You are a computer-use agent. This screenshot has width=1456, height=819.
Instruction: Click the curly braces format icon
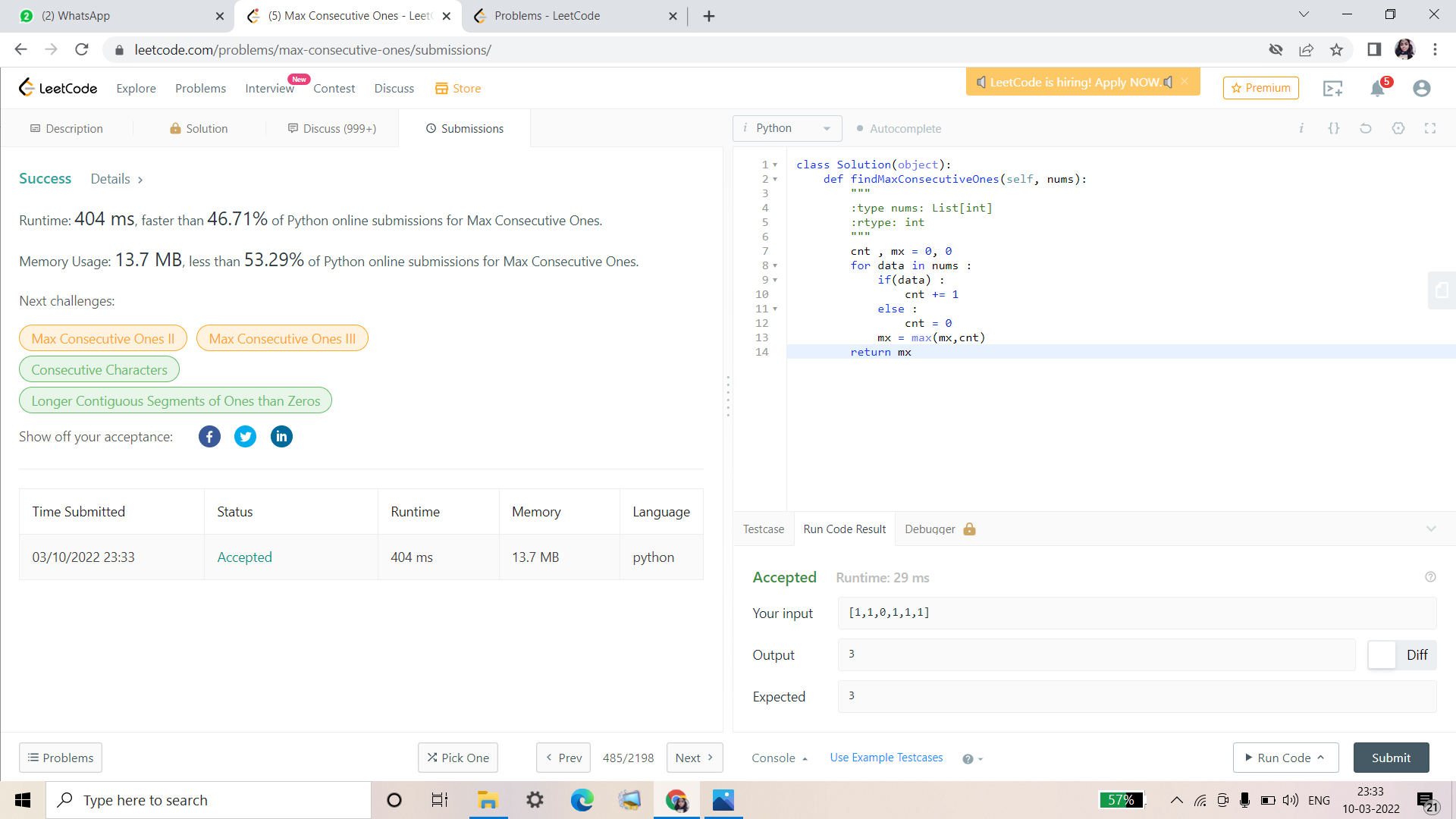pyautogui.click(x=1334, y=128)
